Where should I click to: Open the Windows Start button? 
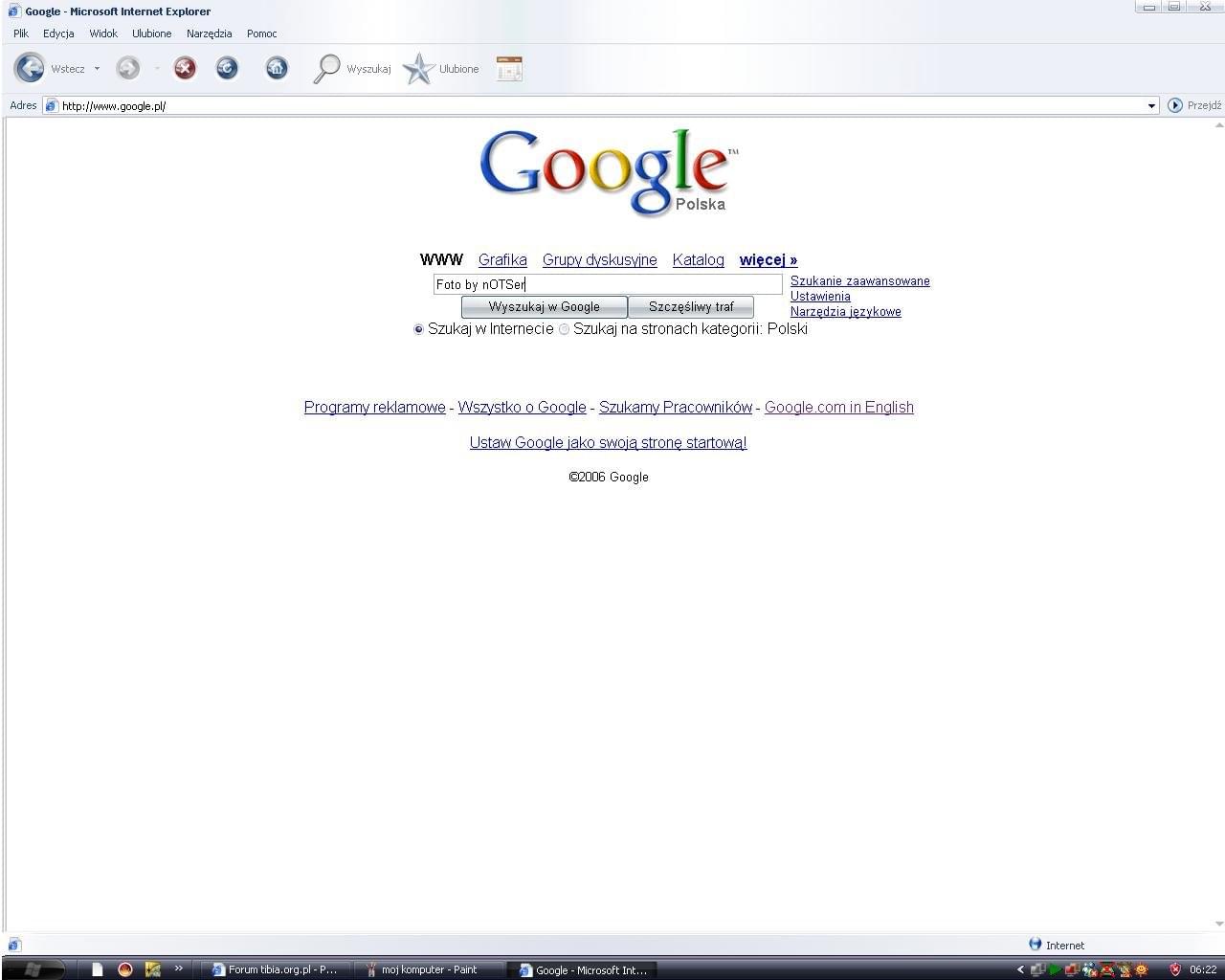[x=32, y=969]
